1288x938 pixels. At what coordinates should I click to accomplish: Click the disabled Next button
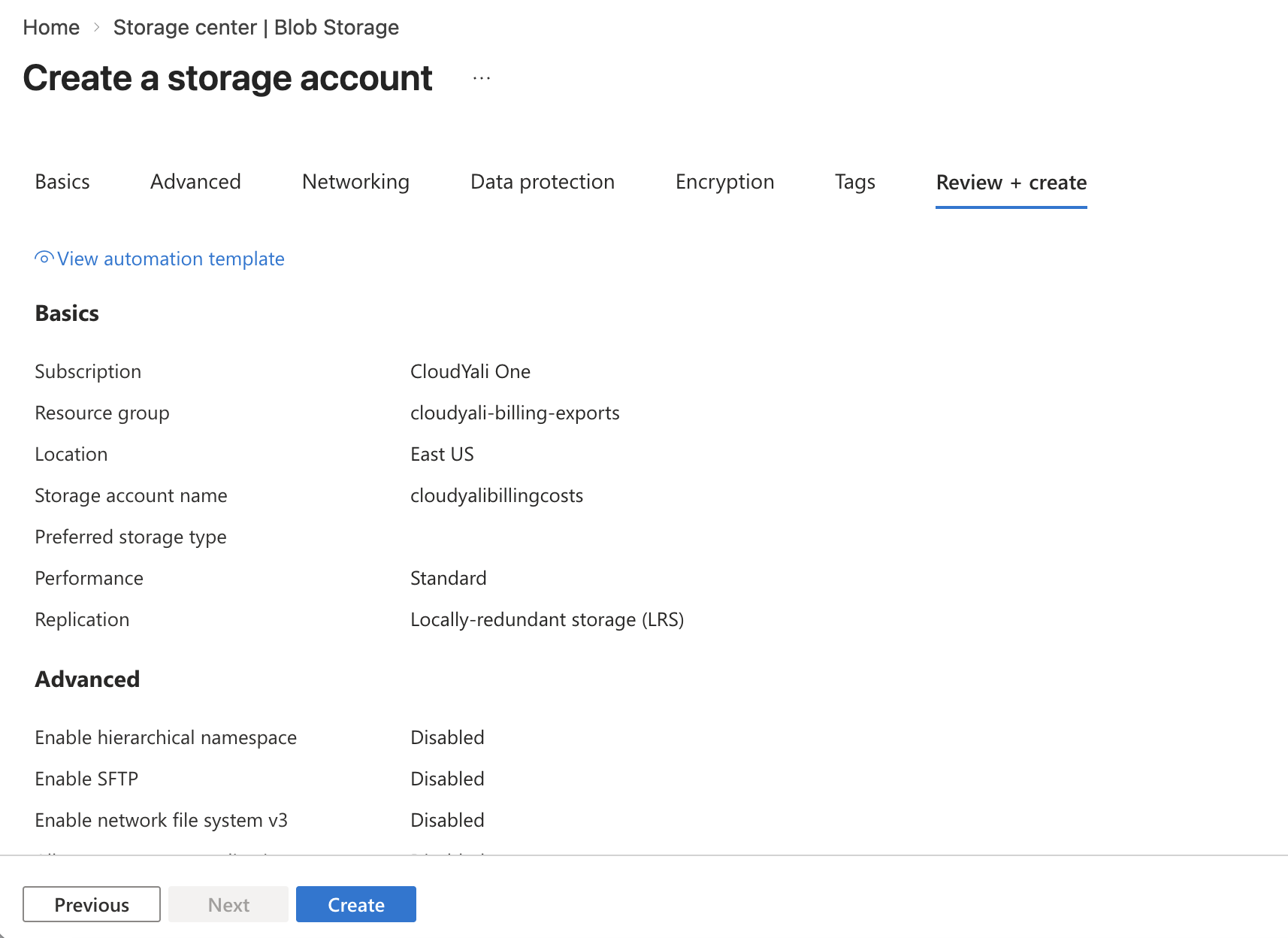pos(228,904)
